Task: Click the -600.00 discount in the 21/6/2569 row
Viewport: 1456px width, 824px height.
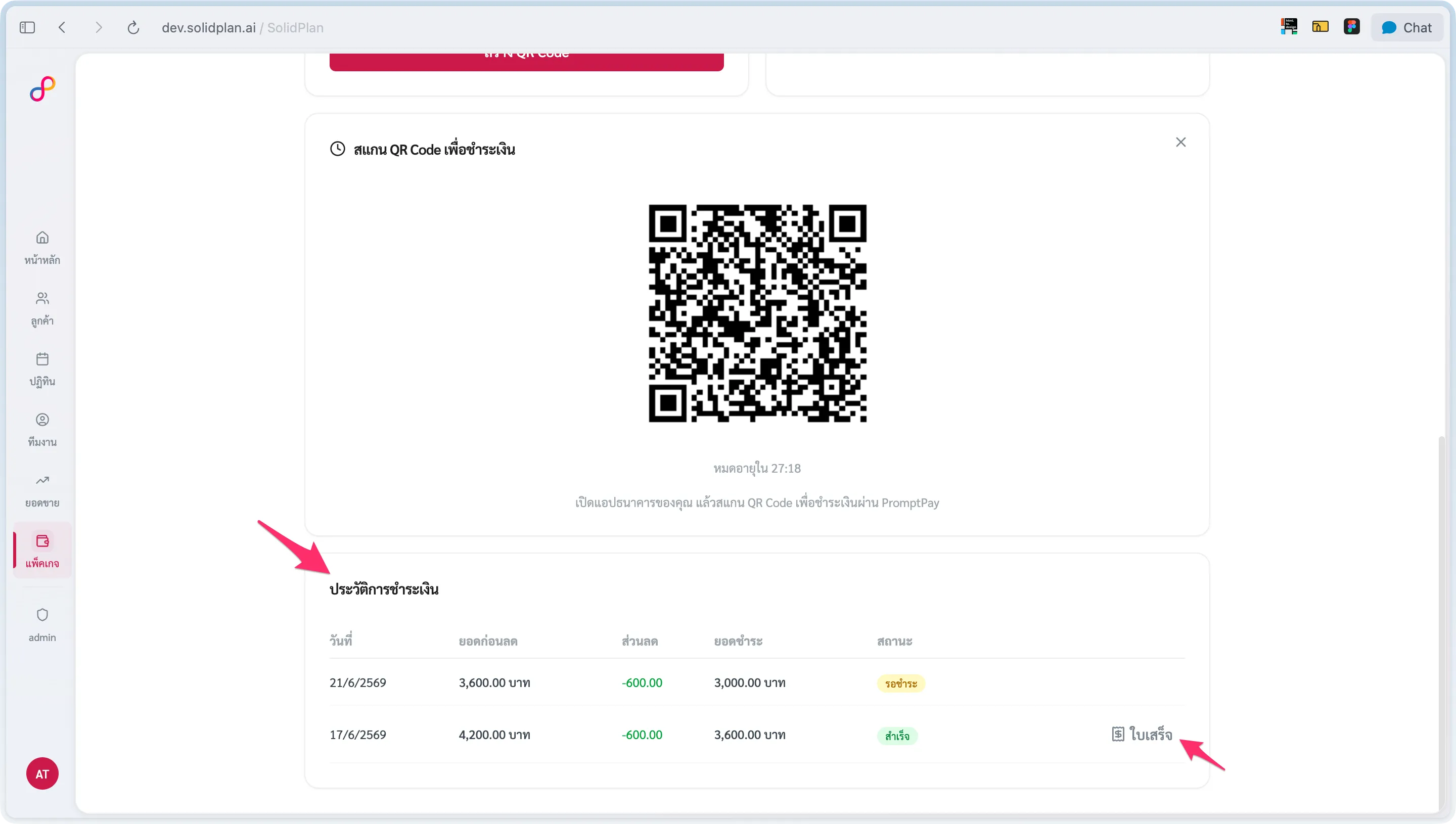Action: pos(642,682)
